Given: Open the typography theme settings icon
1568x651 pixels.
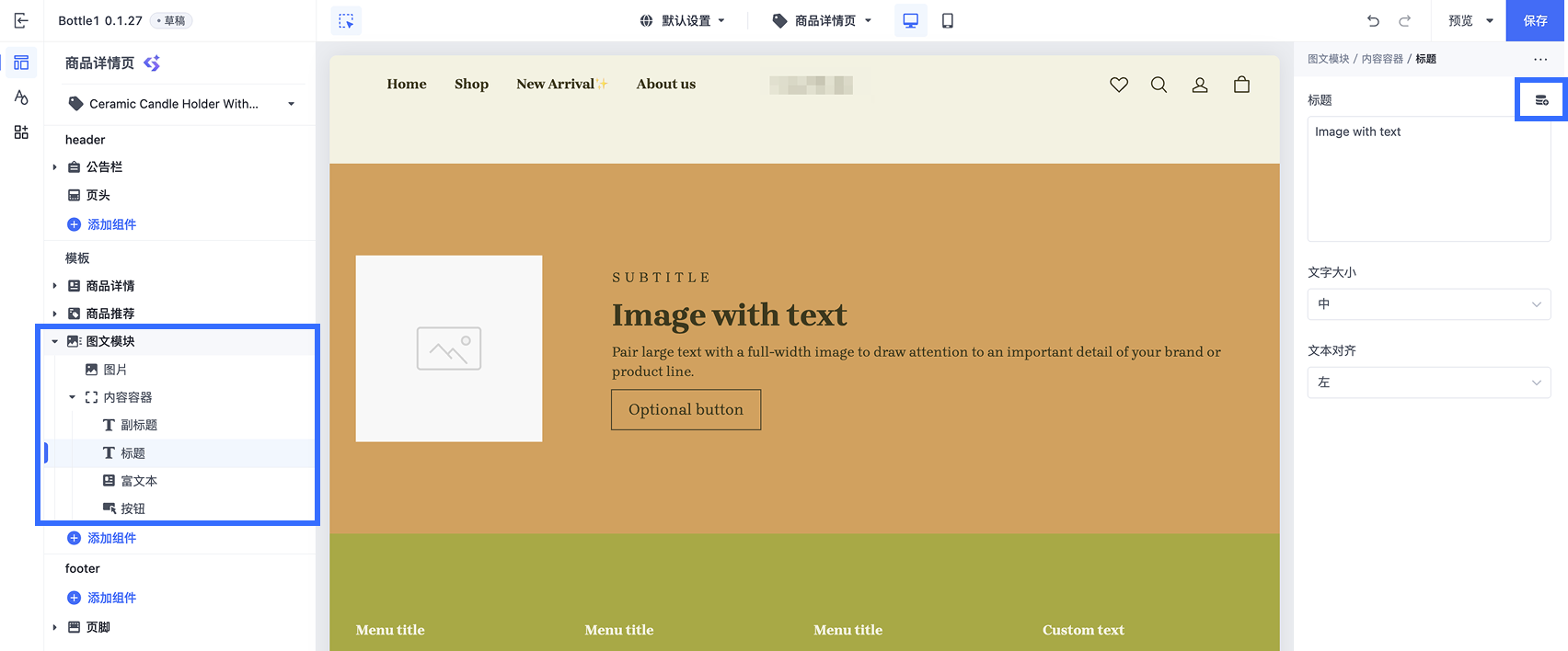Looking at the screenshot, I should click(x=21, y=97).
